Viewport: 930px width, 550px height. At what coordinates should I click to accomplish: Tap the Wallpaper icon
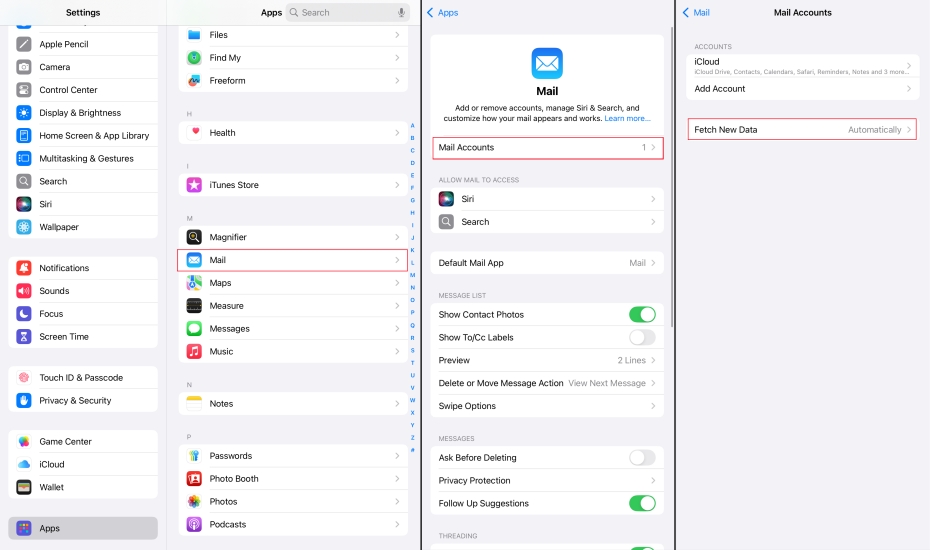pos(24,227)
